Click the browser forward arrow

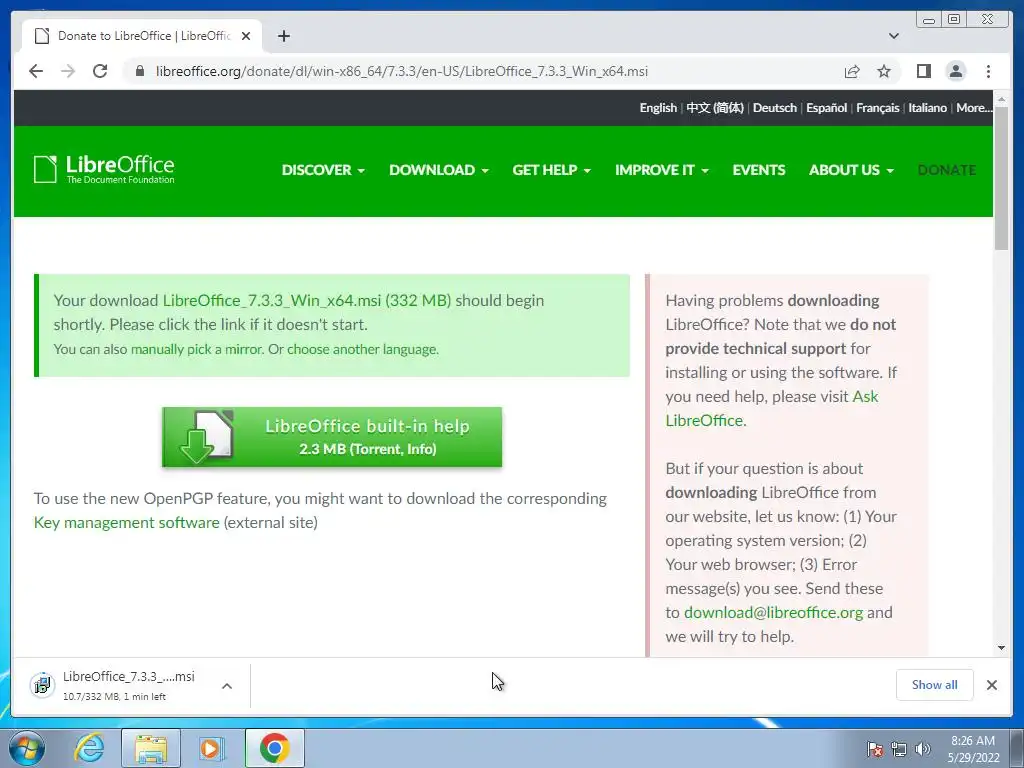[68, 71]
